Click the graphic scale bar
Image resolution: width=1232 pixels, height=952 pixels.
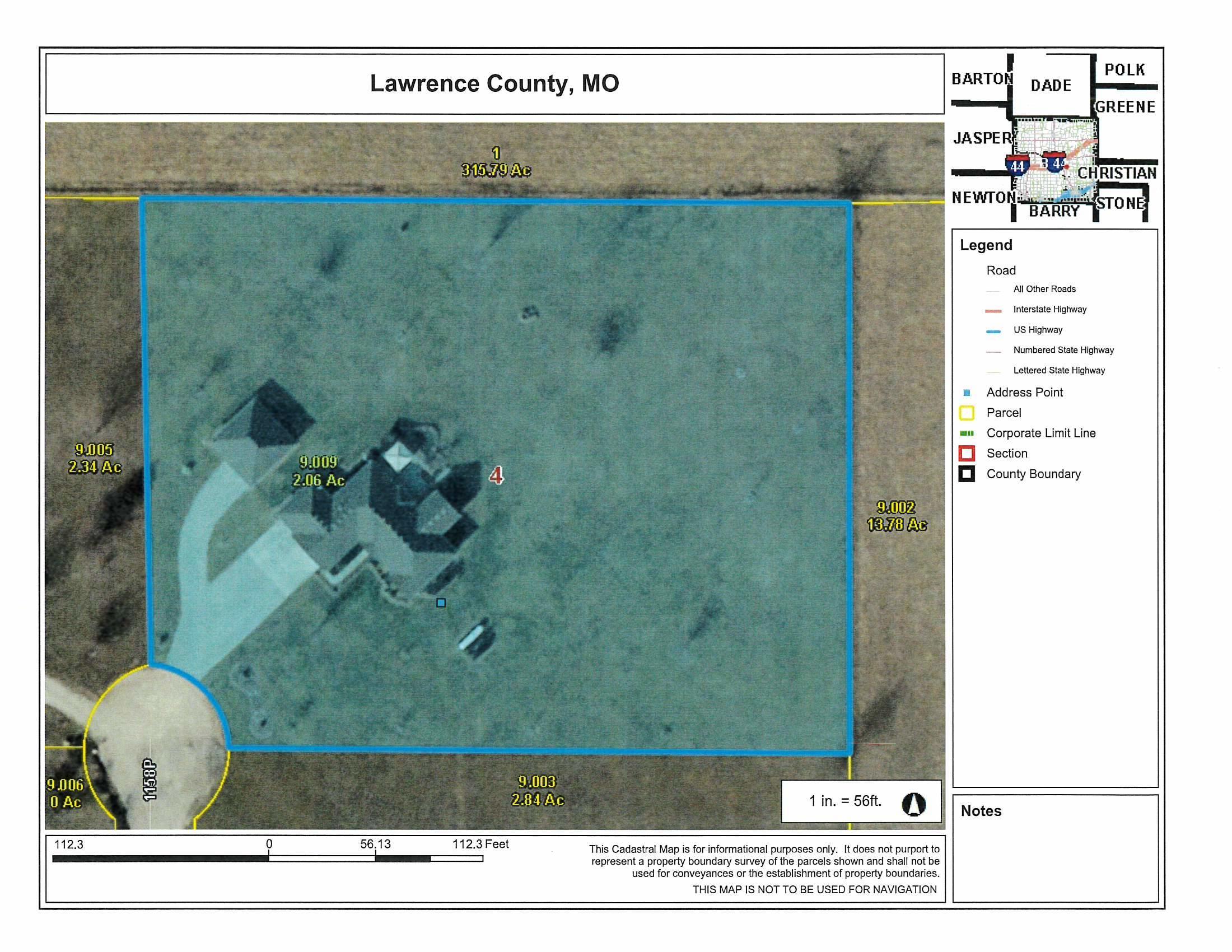(x=268, y=858)
